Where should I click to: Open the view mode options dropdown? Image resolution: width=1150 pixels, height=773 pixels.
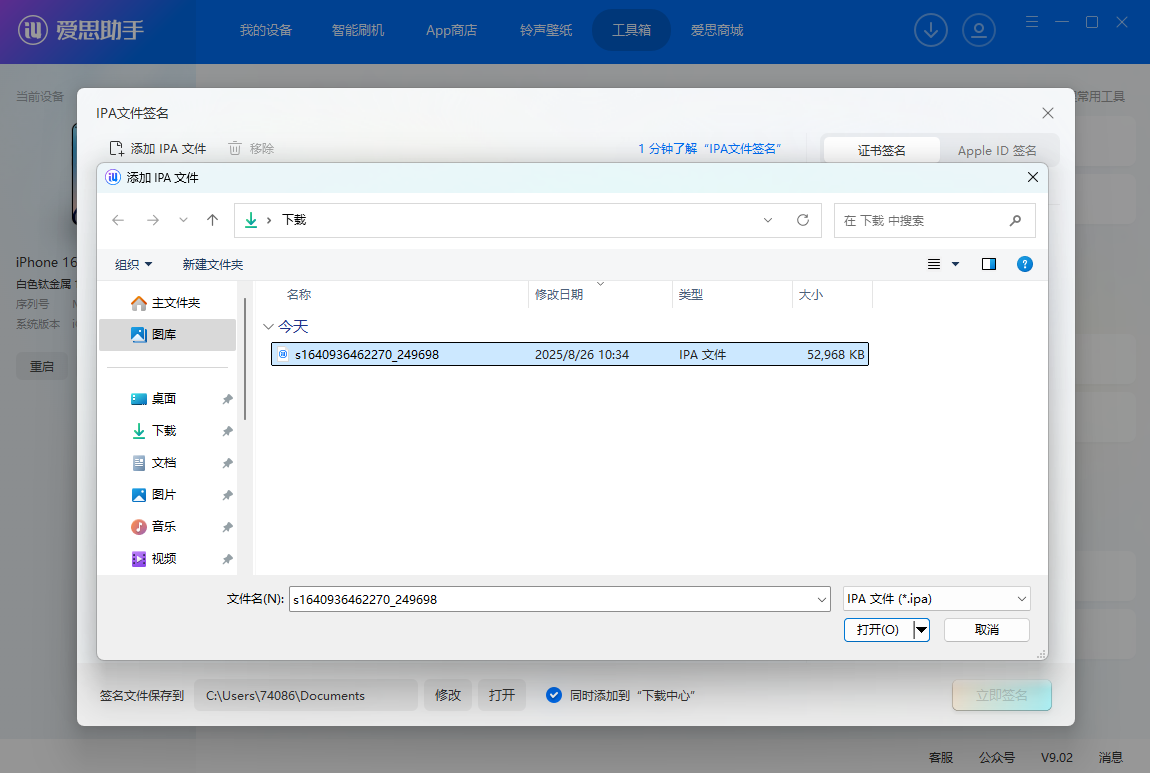pos(955,264)
